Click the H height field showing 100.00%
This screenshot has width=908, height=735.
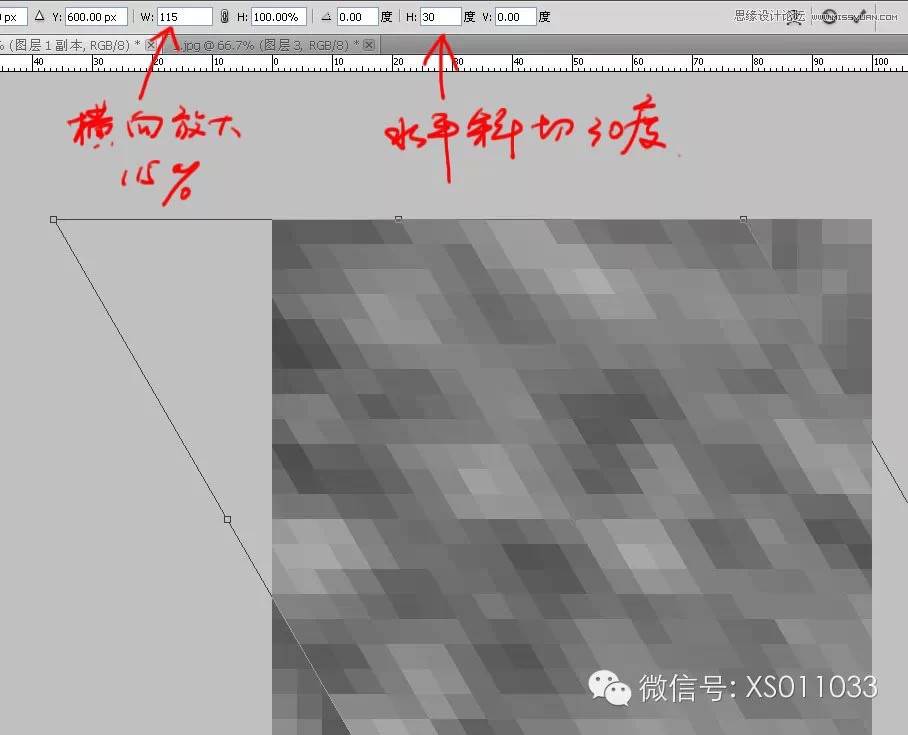pos(279,17)
